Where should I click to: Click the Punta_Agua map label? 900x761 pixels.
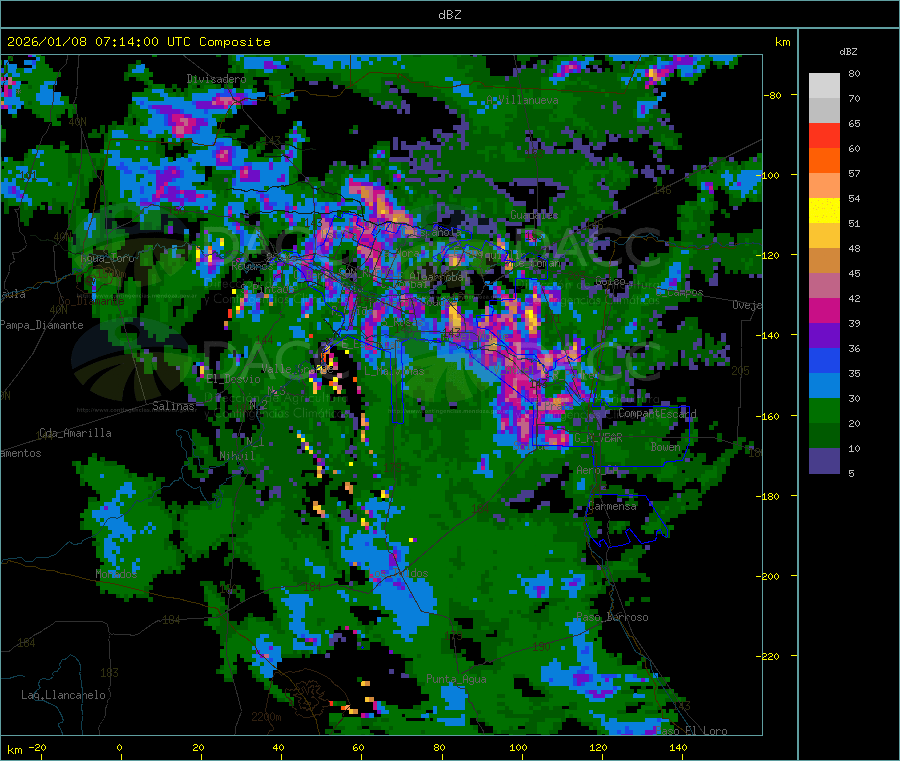pyautogui.click(x=456, y=680)
